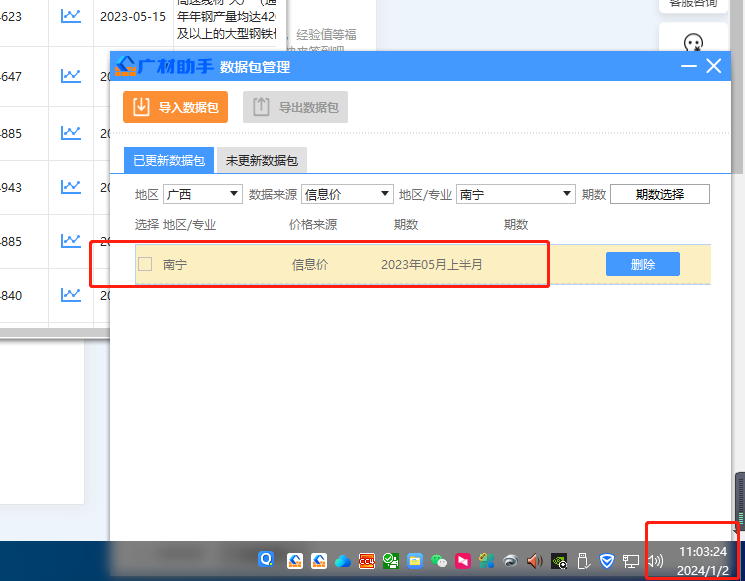Open the NVIDIA tray icon
The image size is (745, 581).
click(x=559, y=561)
